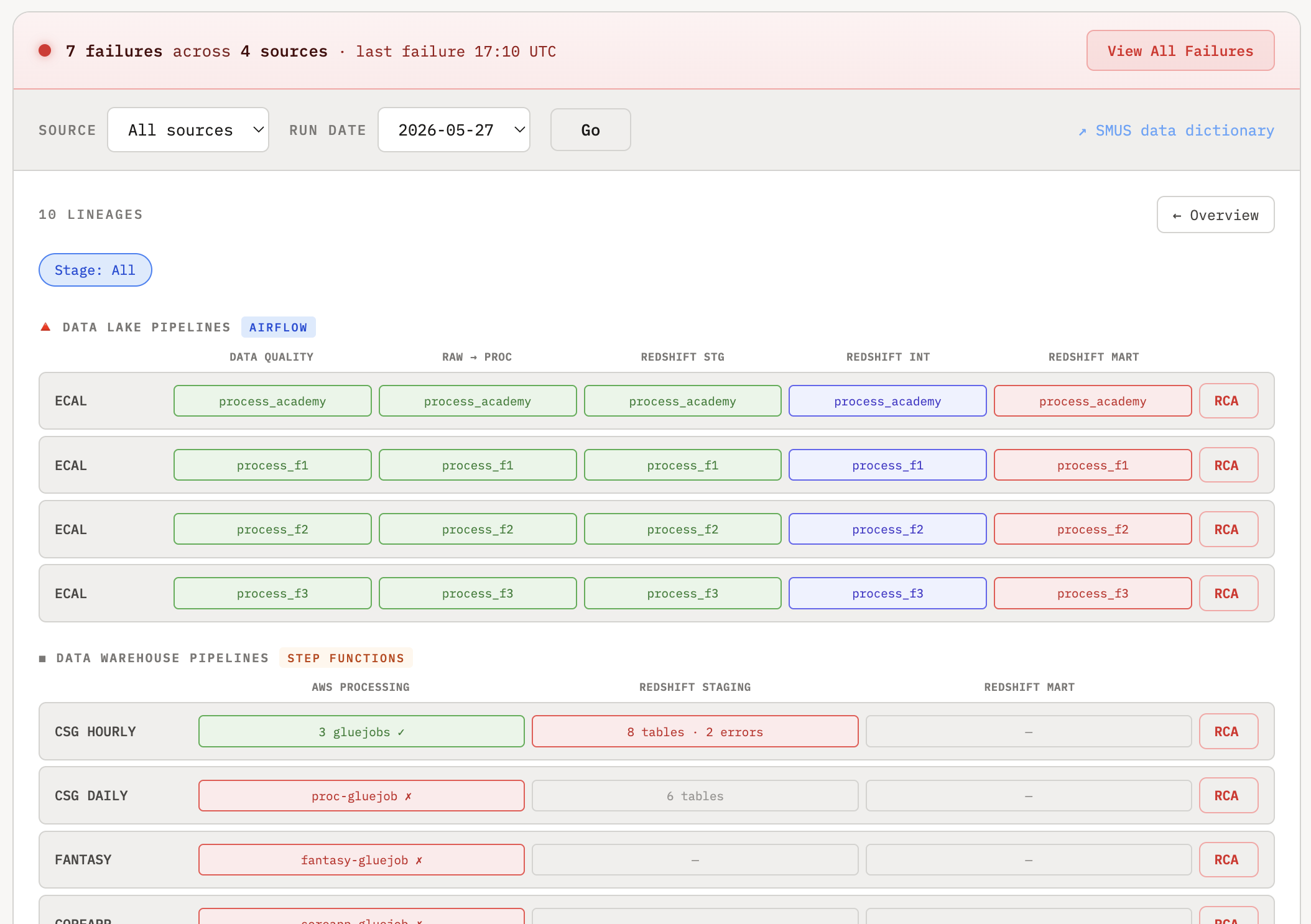Click the Stage: All filter chip

point(95,270)
